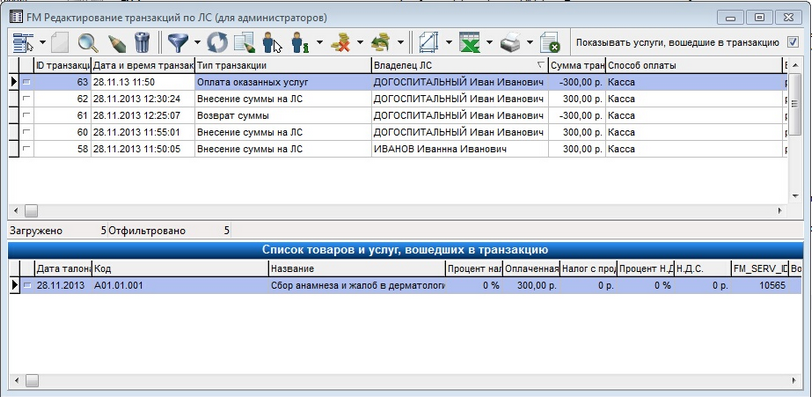
Task: Open dropdown beside coins with red cross
Action: click(x=360, y=42)
